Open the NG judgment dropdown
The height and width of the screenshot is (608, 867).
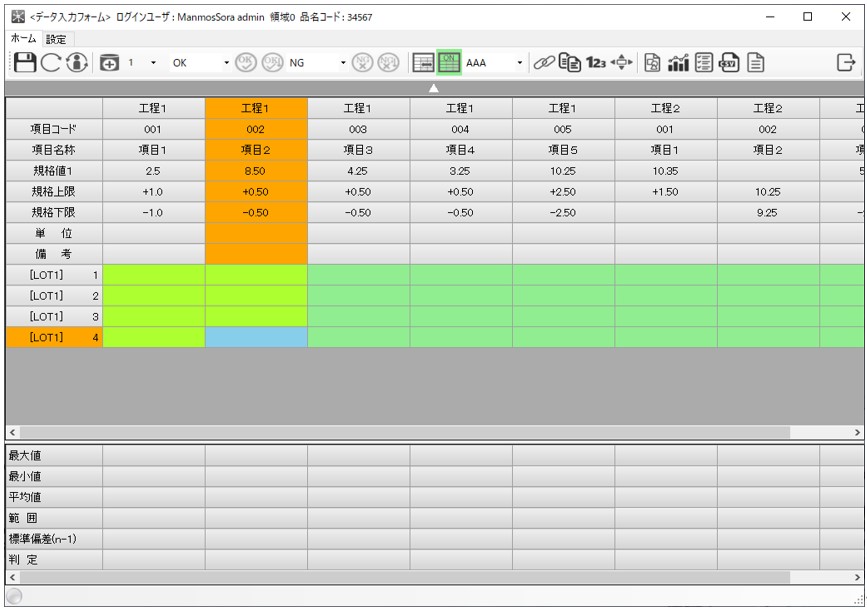click(x=343, y=63)
